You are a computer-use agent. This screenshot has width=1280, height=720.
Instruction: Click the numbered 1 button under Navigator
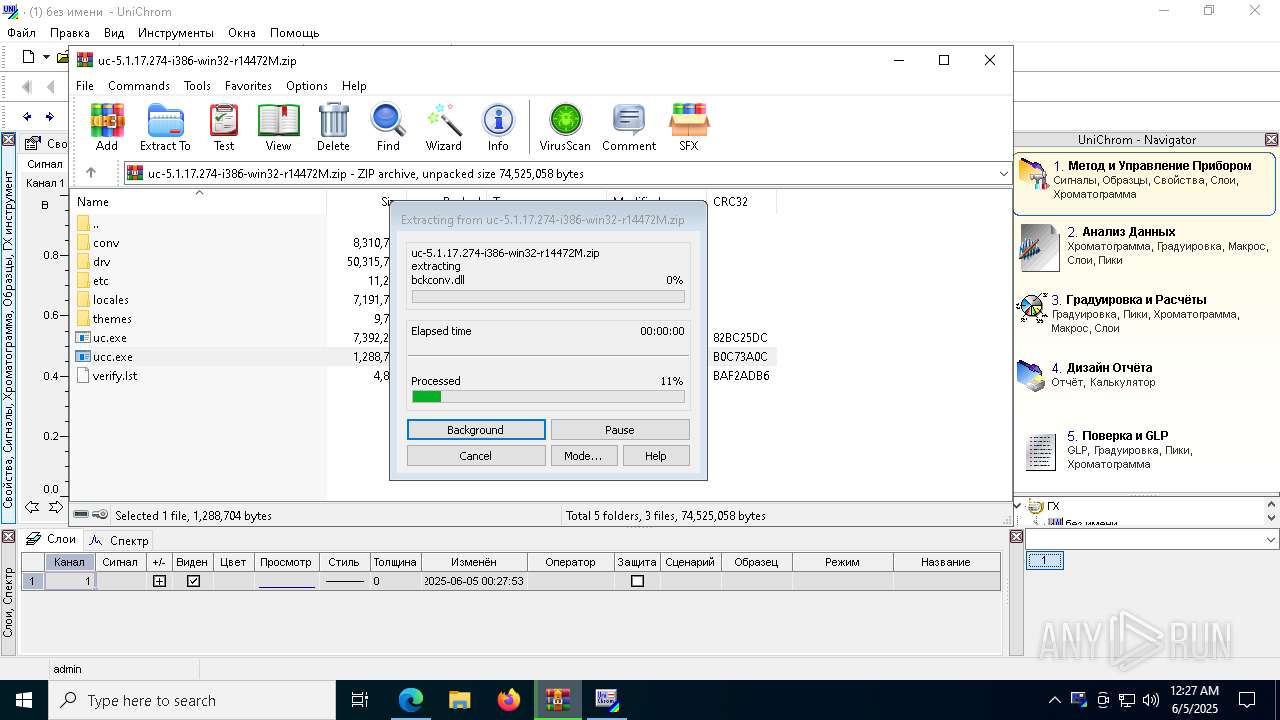(1045, 561)
